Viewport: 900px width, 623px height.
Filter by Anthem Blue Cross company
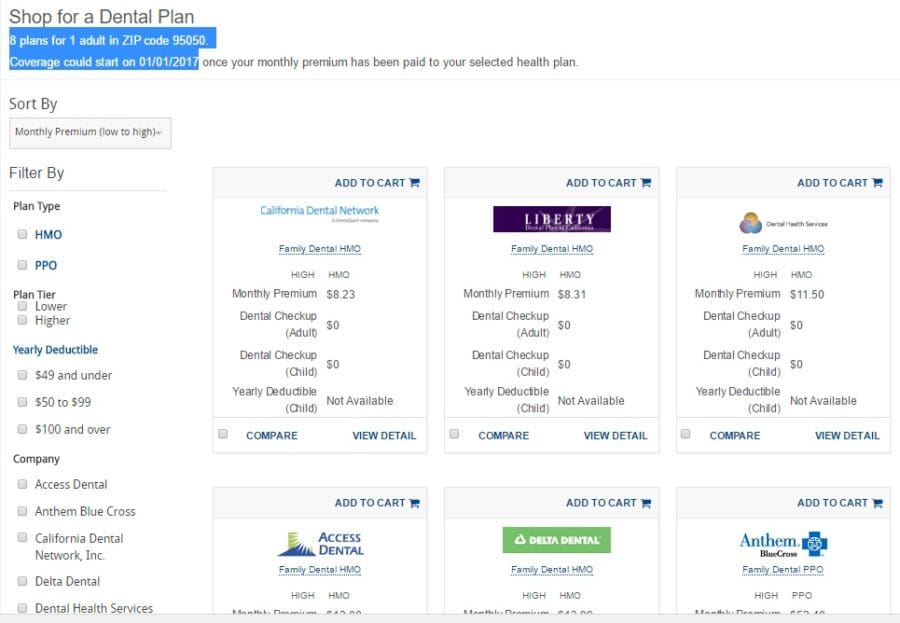[x=22, y=511]
